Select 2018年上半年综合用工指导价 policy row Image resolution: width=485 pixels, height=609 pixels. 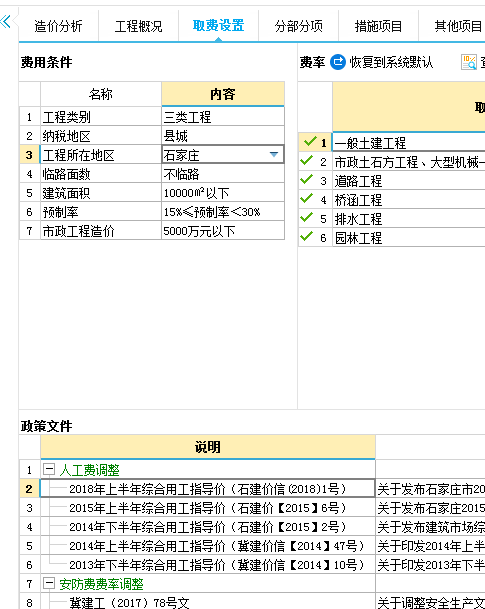[x=208, y=489]
